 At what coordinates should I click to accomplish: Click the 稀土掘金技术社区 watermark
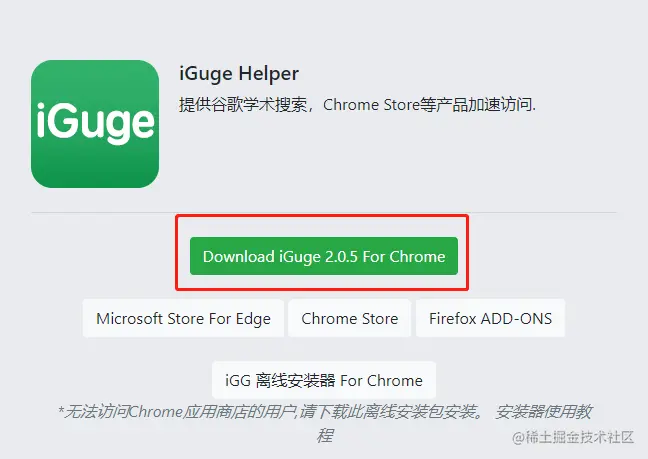[x=581, y=438]
